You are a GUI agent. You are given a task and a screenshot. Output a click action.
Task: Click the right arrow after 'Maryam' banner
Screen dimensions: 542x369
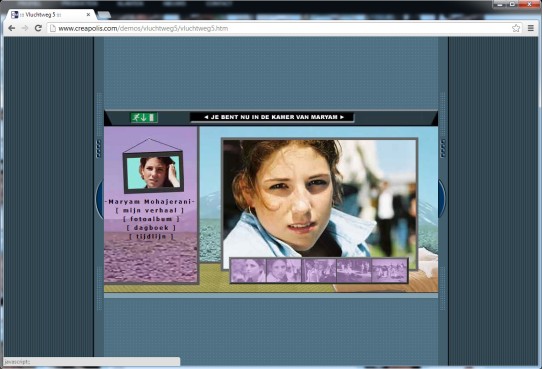pos(342,117)
